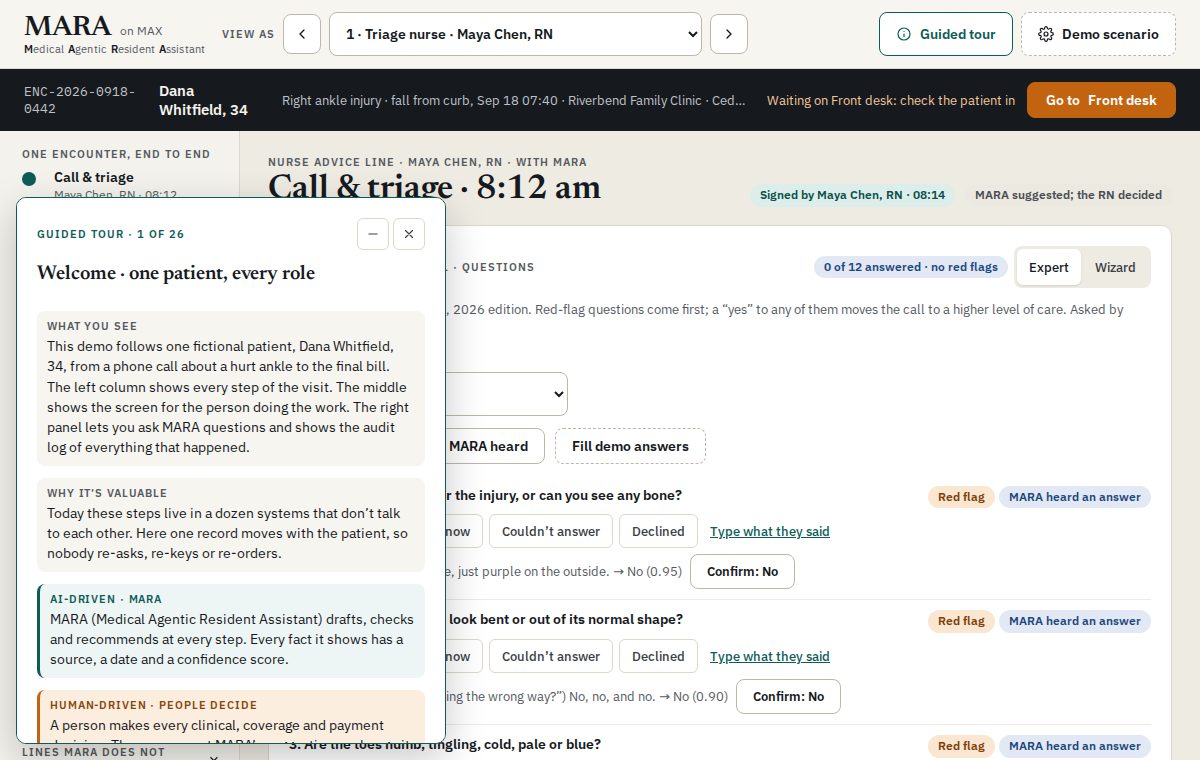Image resolution: width=1200 pixels, height=760 pixels.
Task: Select Declined for the bent shape question
Action: click(658, 656)
